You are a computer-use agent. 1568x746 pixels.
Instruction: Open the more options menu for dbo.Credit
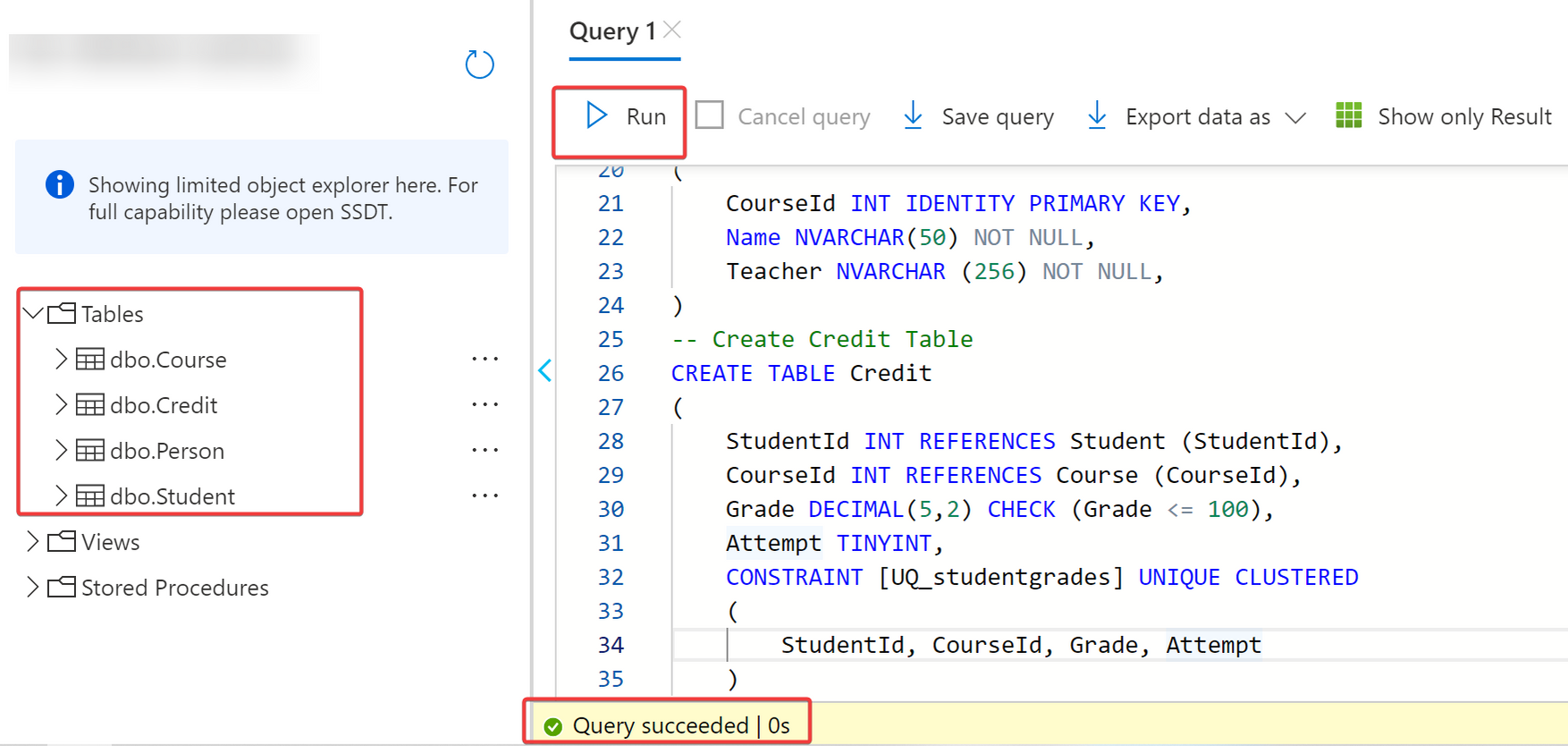tap(485, 405)
